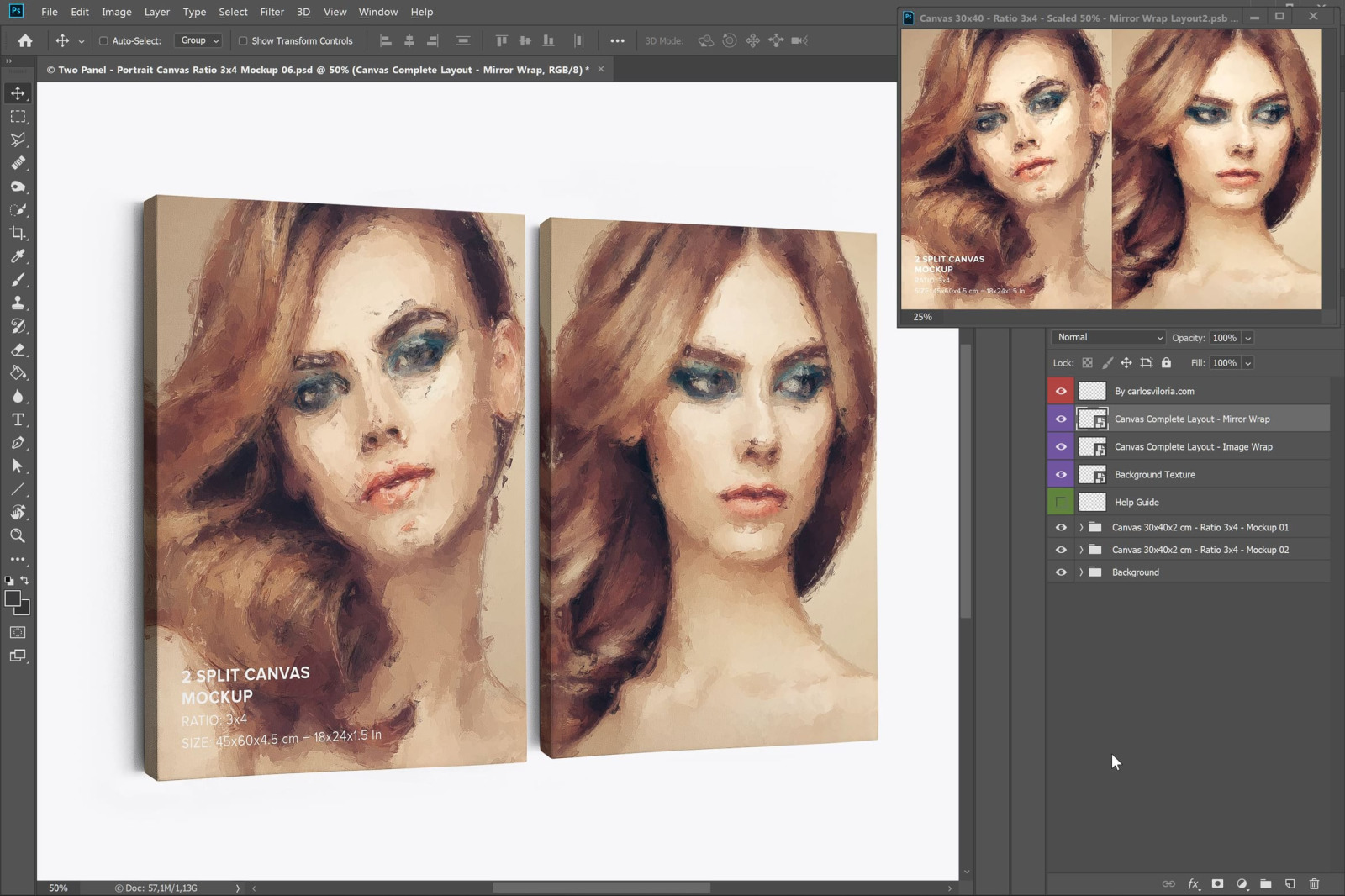Click the delete layer trash icon
The width and height of the screenshot is (1345, 896).
point(1314,883)
